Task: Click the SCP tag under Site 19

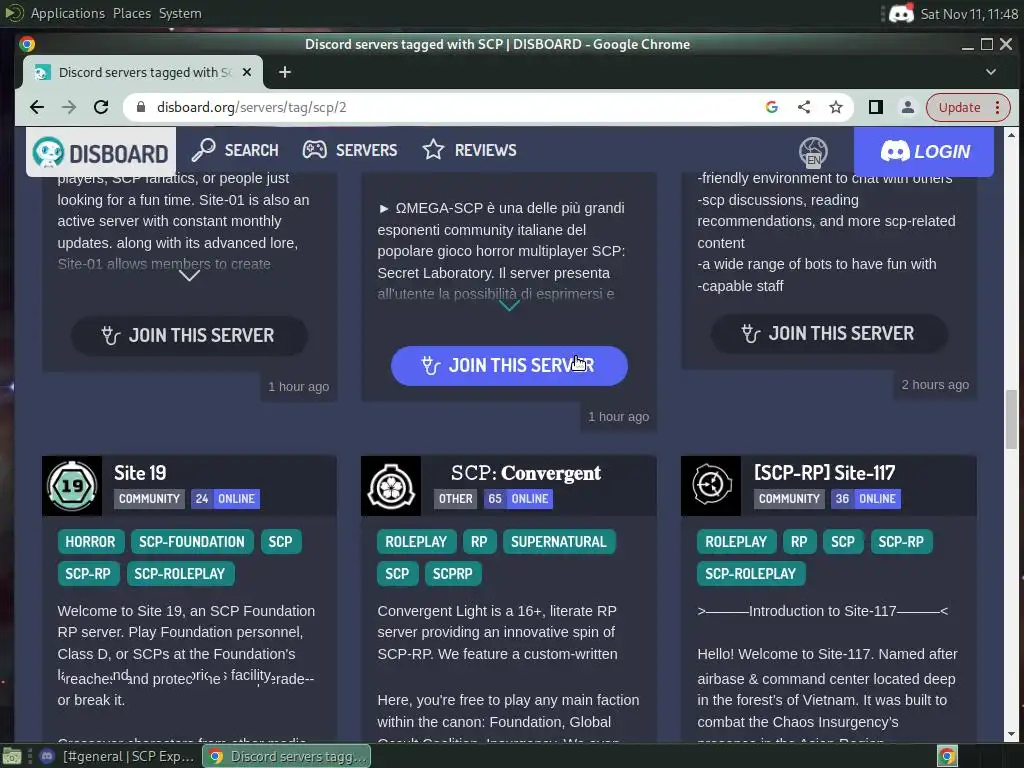Action: point(281,541)
